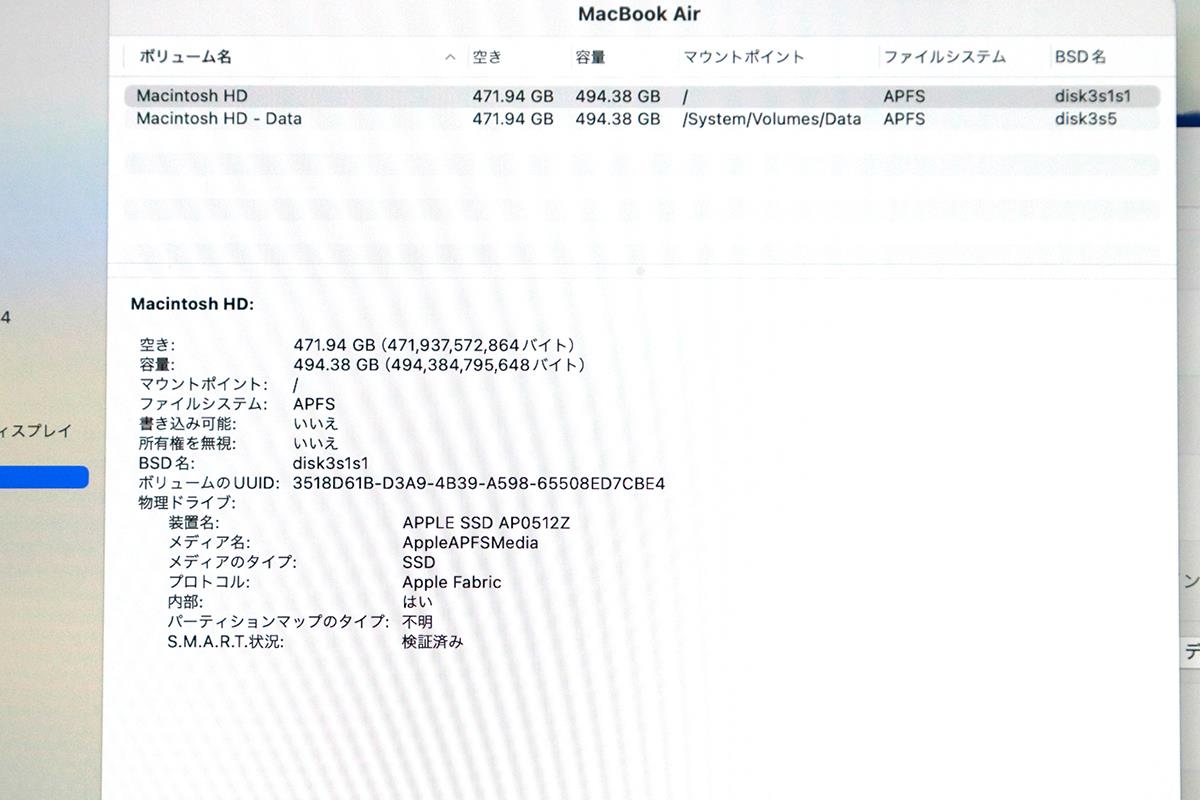Click 494.38 GB capacity cell in Macintosh HD row

point(617,97)
